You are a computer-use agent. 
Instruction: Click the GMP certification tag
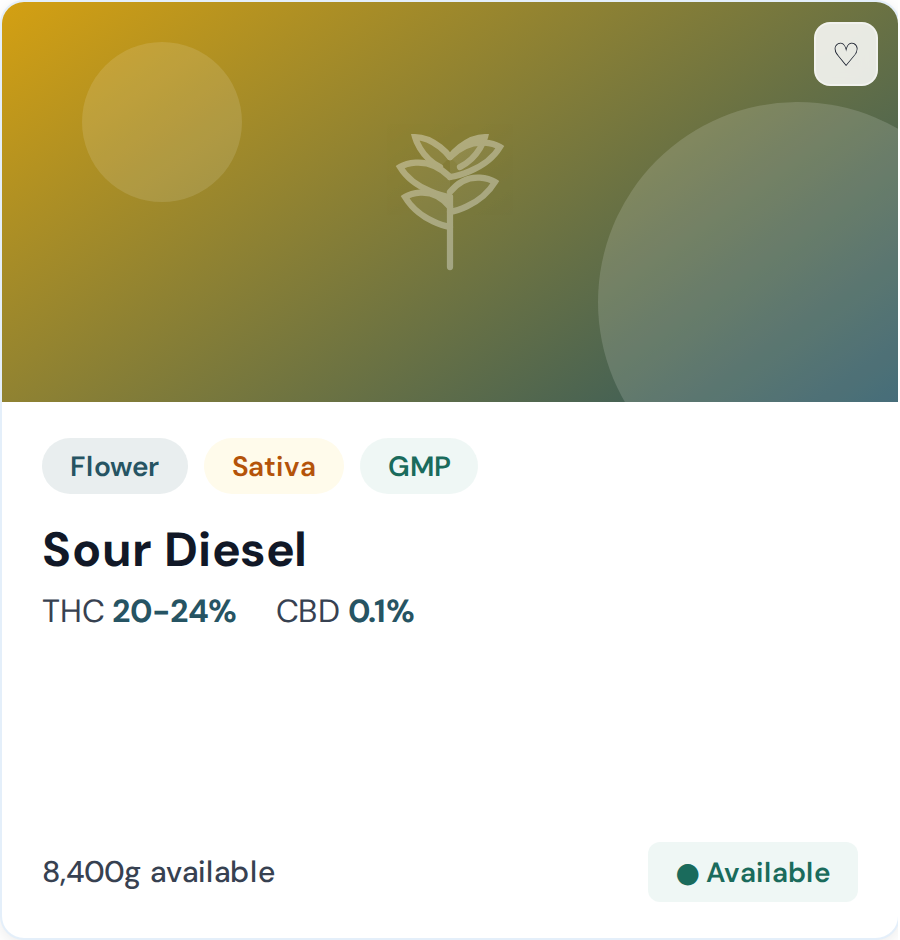coord(418,465)
